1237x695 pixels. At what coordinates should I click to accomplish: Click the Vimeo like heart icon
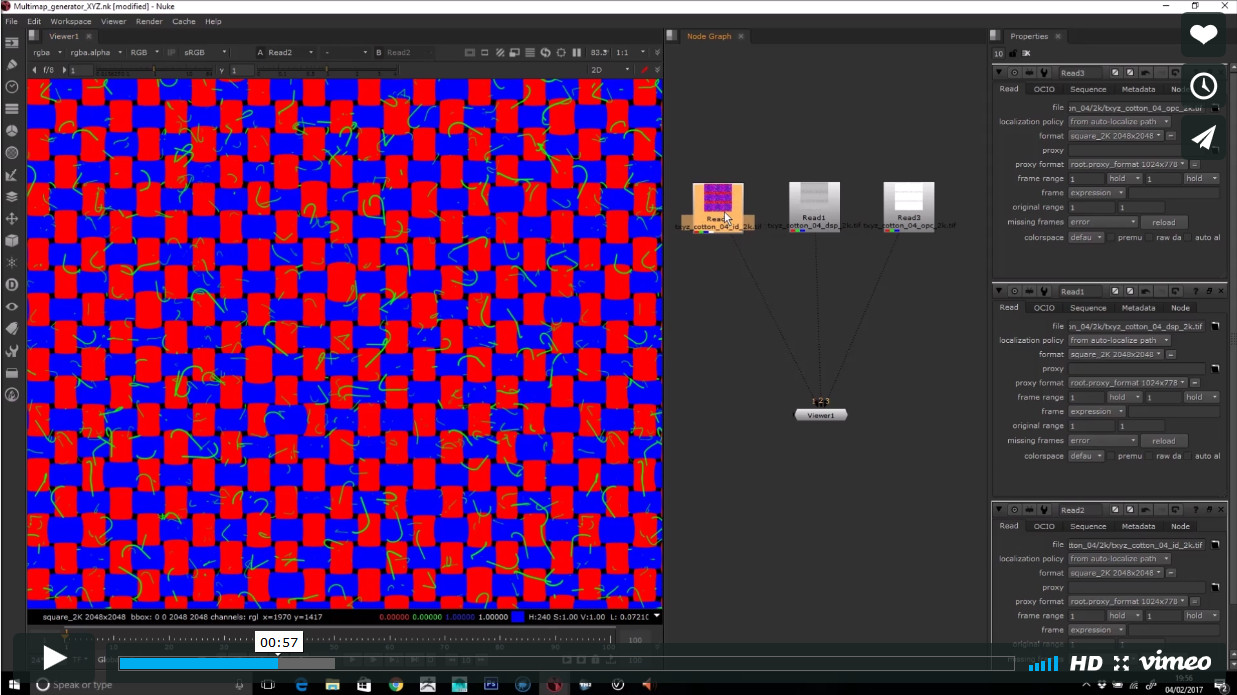tap(1204, 35)
